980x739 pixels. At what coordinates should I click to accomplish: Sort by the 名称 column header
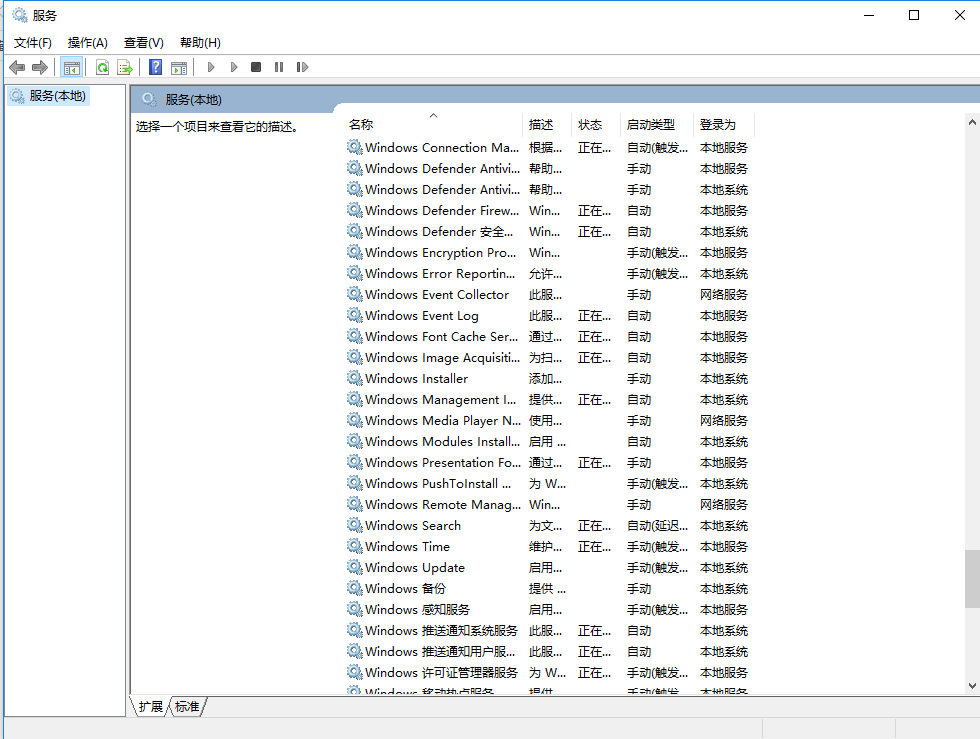tap(434, 124)
